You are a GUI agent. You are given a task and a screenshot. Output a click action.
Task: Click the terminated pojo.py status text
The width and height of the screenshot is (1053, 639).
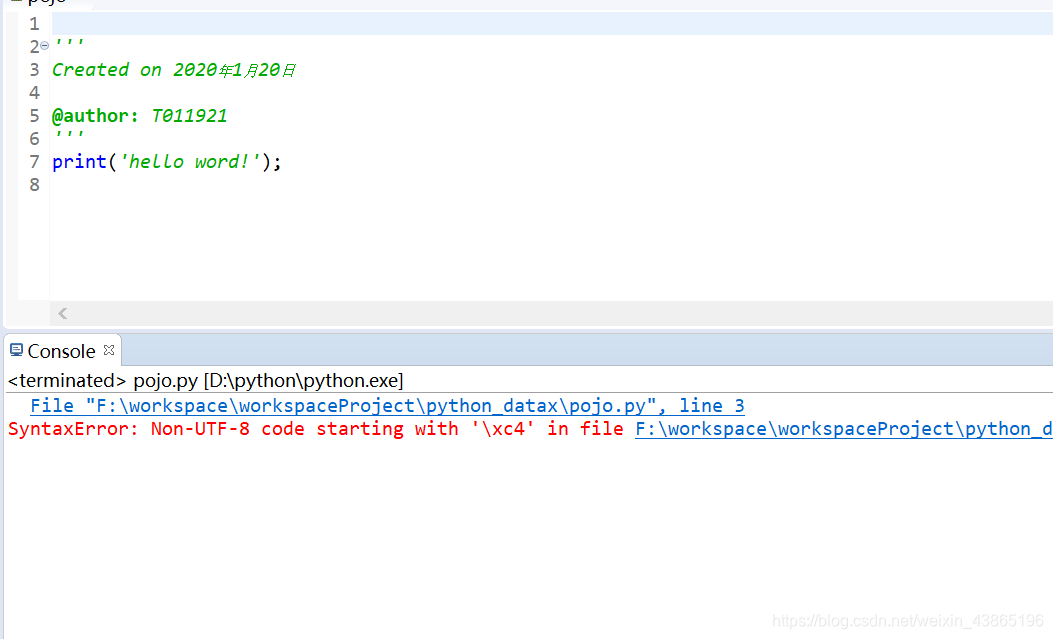[x=205, y=381]
